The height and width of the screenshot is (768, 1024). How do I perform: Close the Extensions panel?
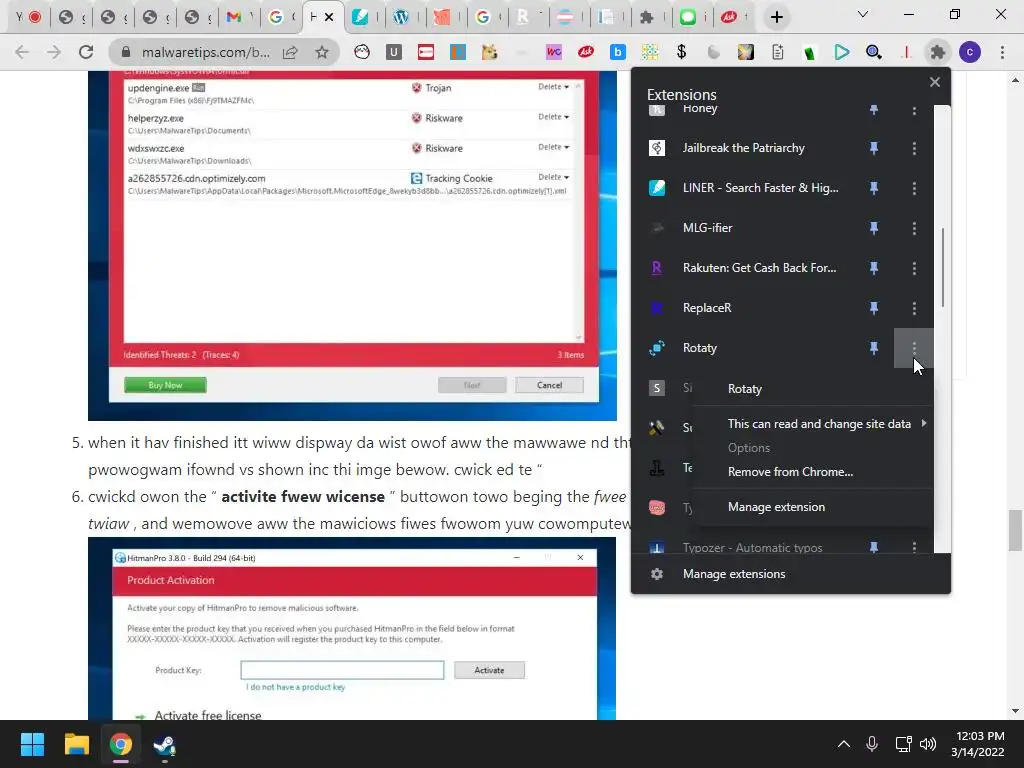(935, 82)
